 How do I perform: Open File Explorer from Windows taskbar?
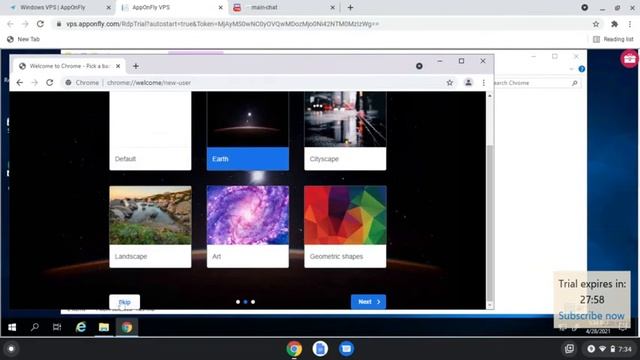pyautogui.click(x=104, y=327)
